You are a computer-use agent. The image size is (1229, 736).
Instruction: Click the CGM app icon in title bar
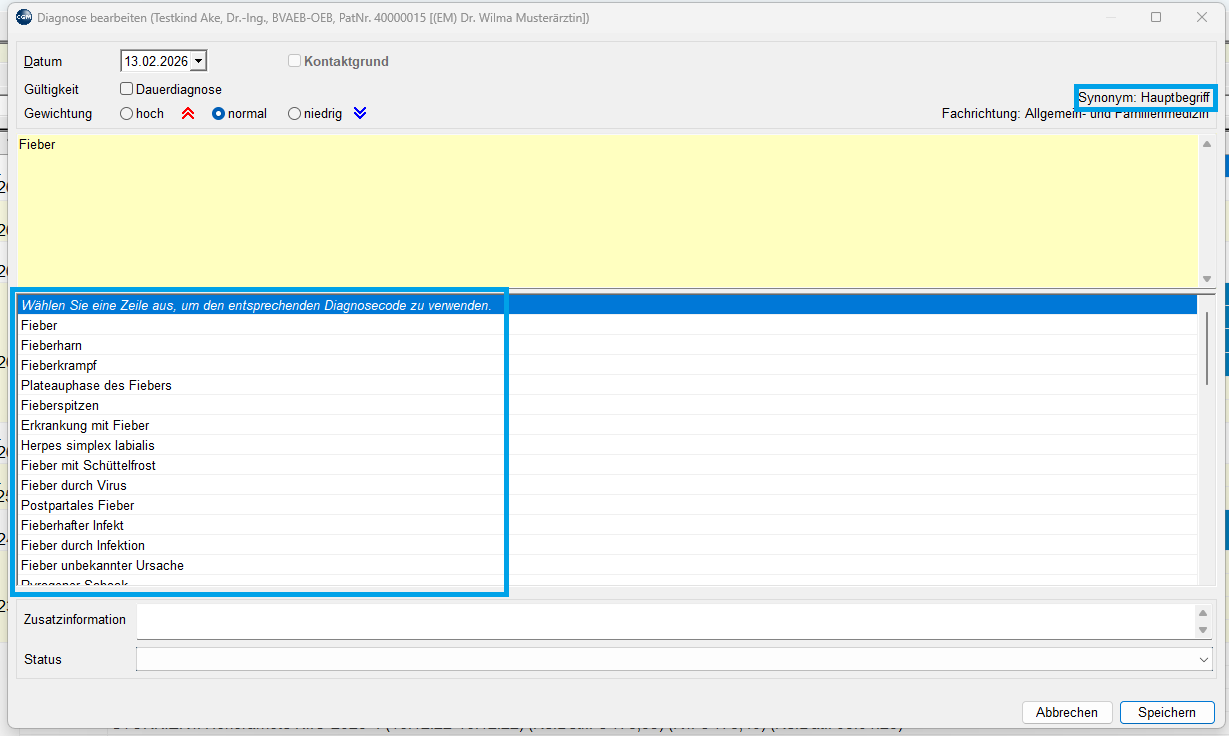coord(24,17)
